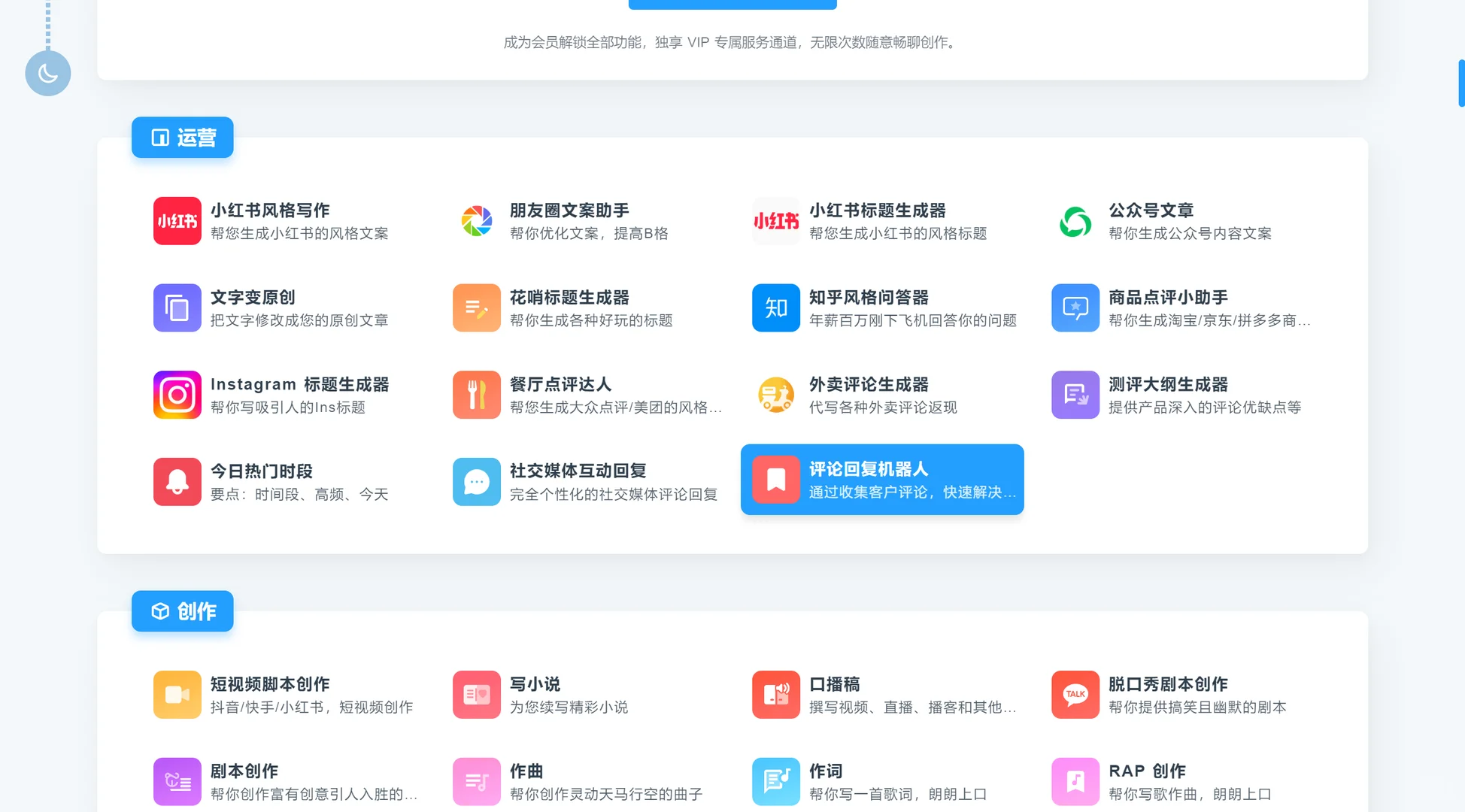
Task: Switch to the 创作 section header
Action: (182, 611)
